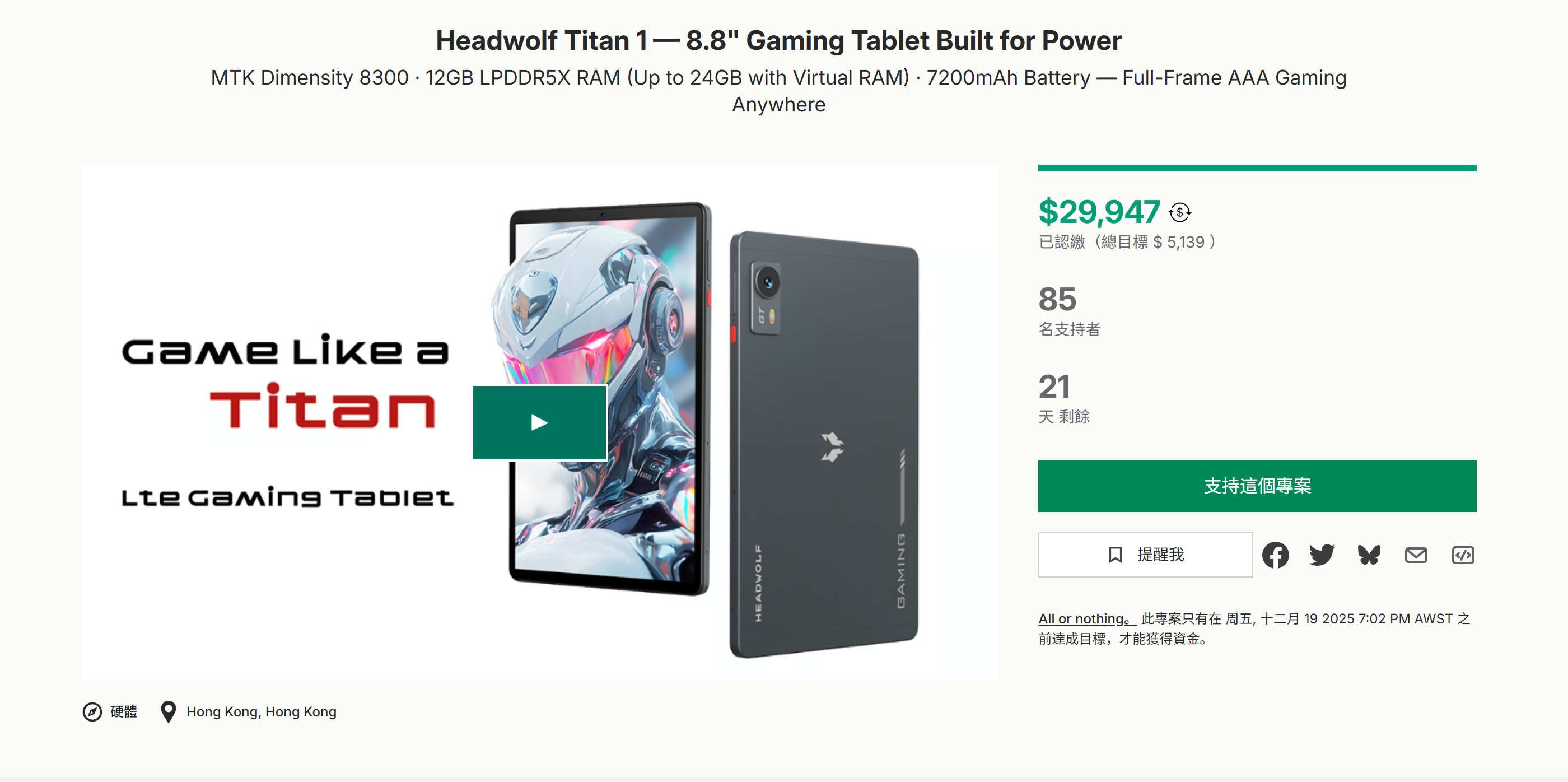Click the $29,947 pledged amount
Image resolution: width=1568 pixels, height=782 pixels.
pyautogui.click(x=1099, y=212)
